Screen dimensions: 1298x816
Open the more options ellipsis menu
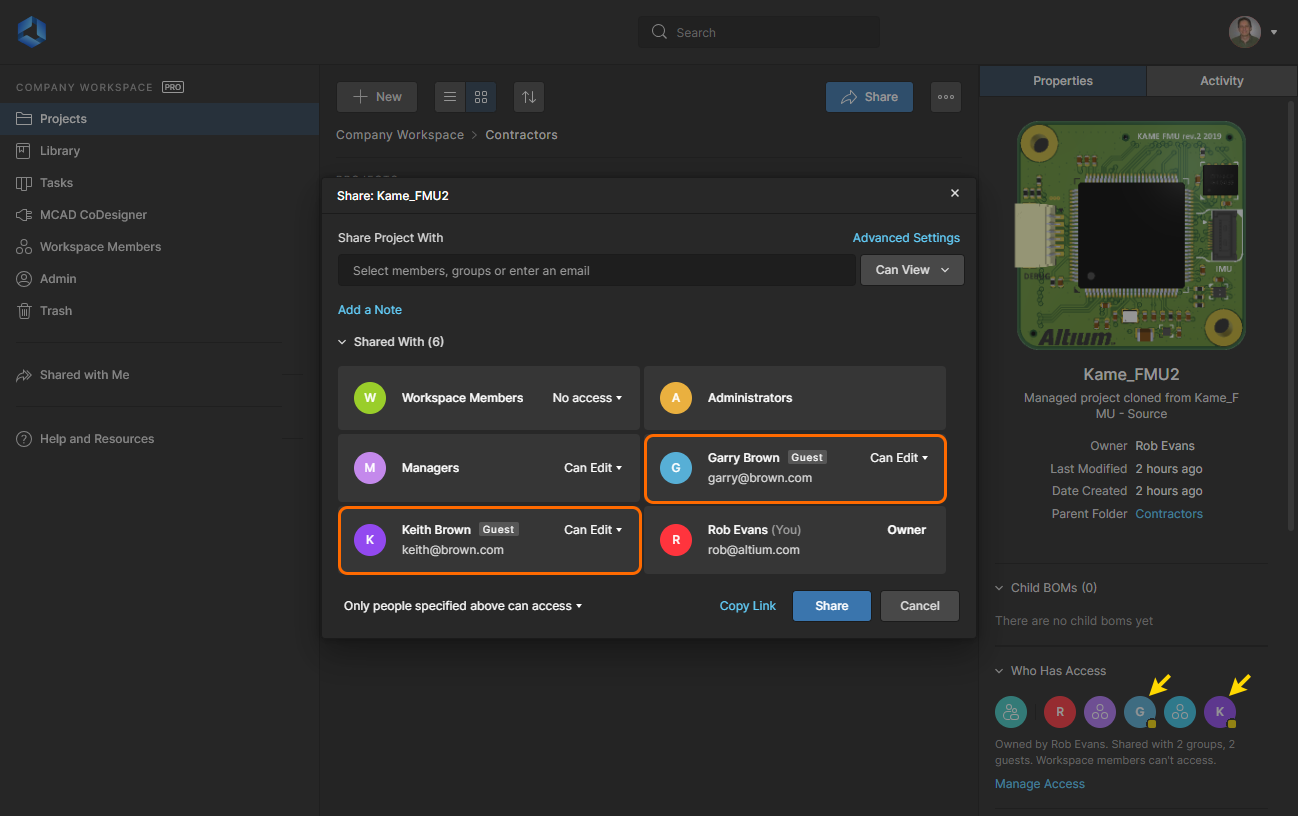946,97
